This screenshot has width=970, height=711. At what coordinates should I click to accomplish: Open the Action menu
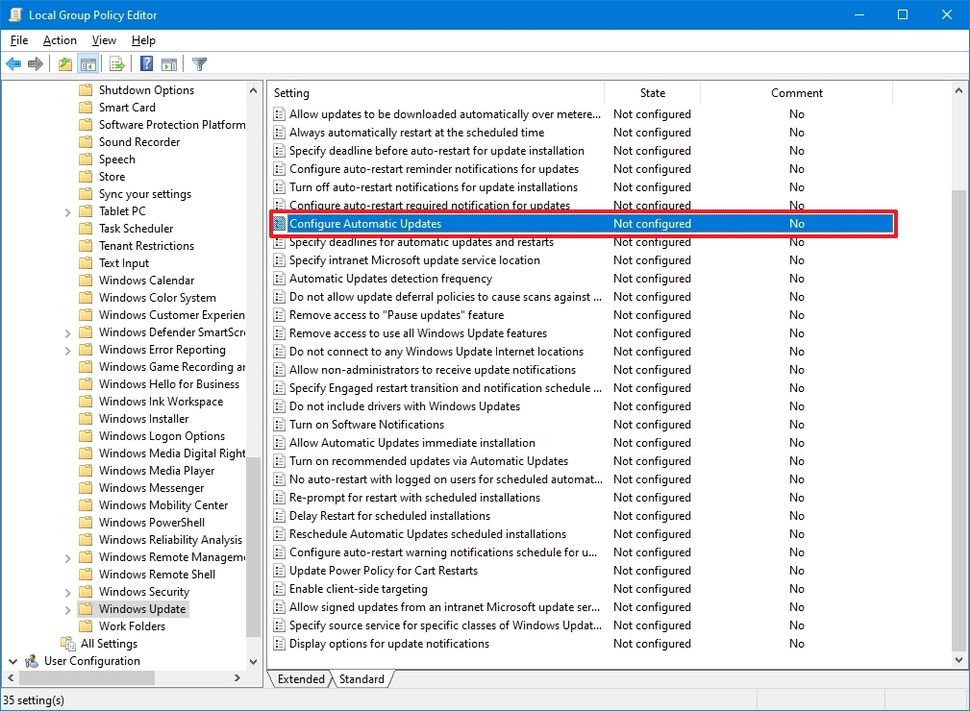click(x=59, y=40)
